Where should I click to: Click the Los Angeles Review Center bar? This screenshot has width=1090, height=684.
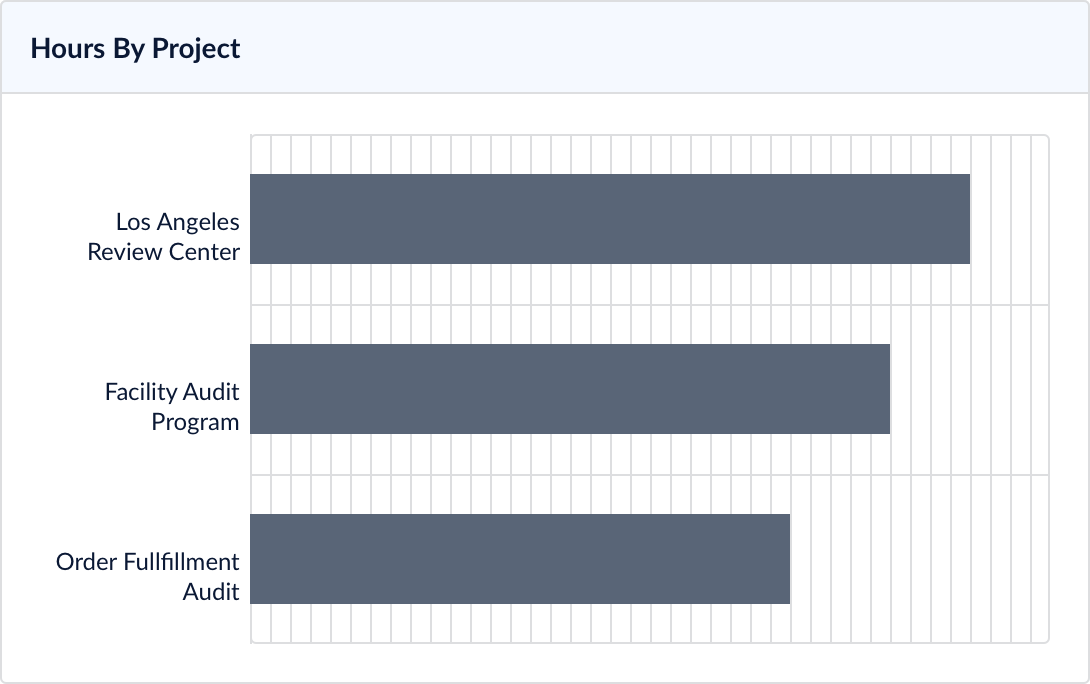tap(610, 219)
